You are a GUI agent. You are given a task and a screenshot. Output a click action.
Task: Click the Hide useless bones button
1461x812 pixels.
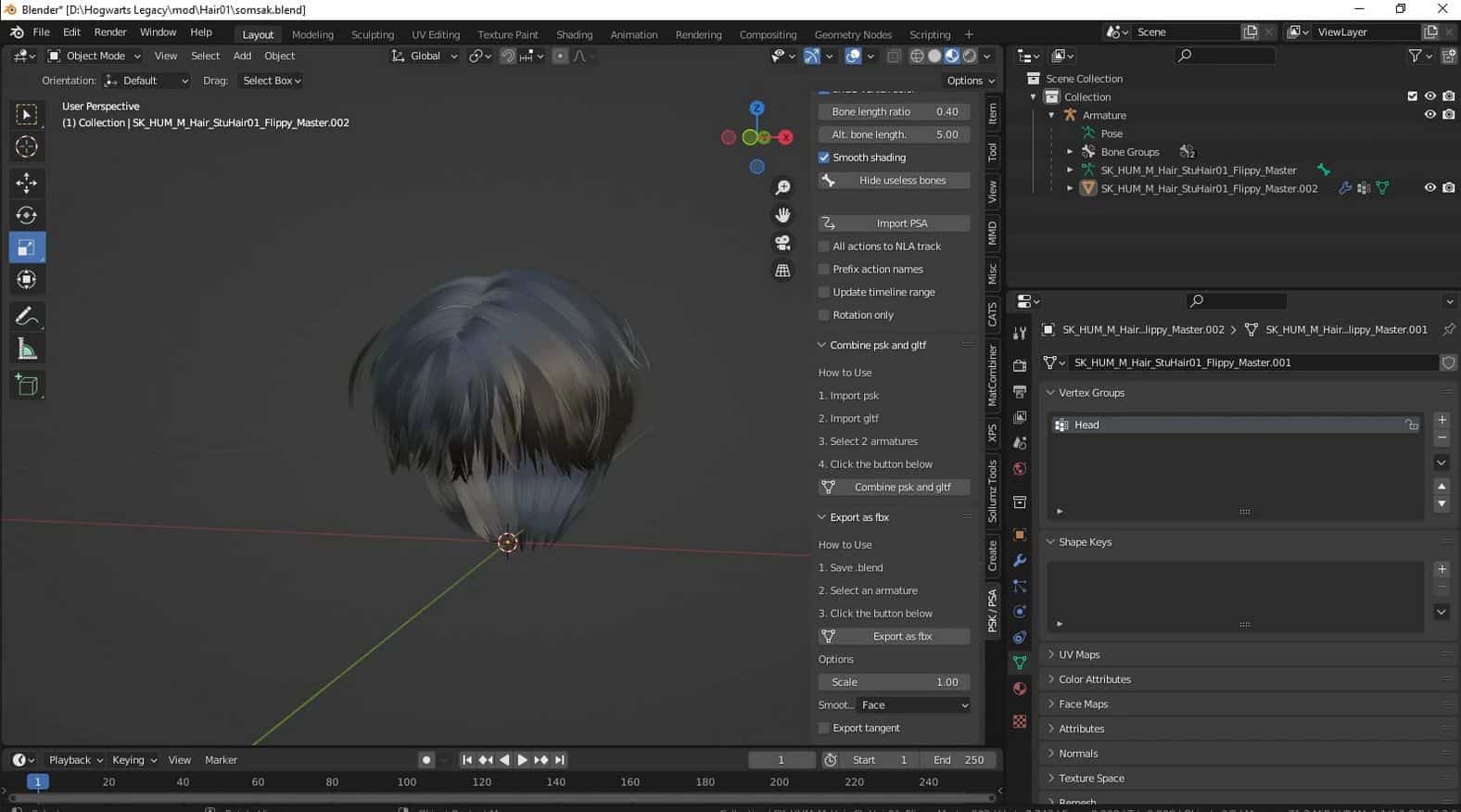pyautogui.click(x=895, y=181)
